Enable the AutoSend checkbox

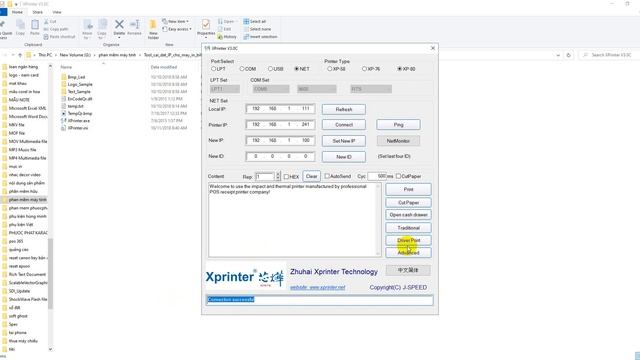coord(327,176)
